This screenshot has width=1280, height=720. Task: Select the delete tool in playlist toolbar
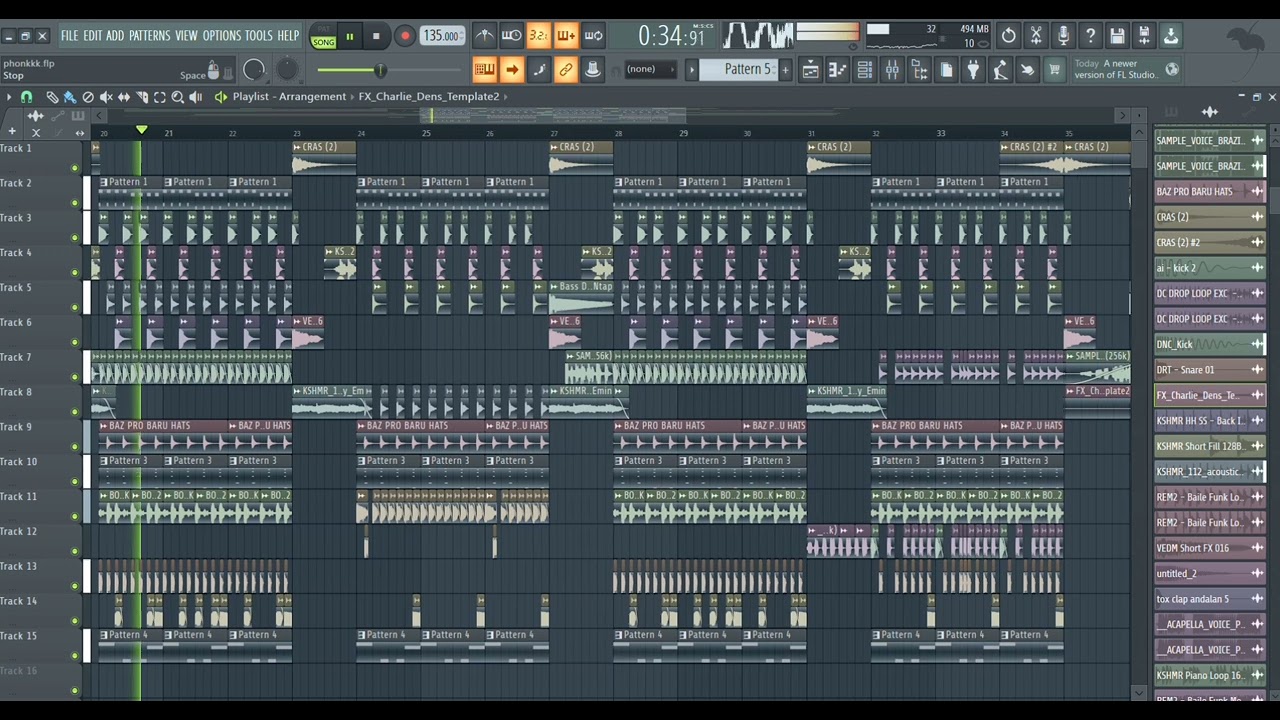(x=88, y=97)
